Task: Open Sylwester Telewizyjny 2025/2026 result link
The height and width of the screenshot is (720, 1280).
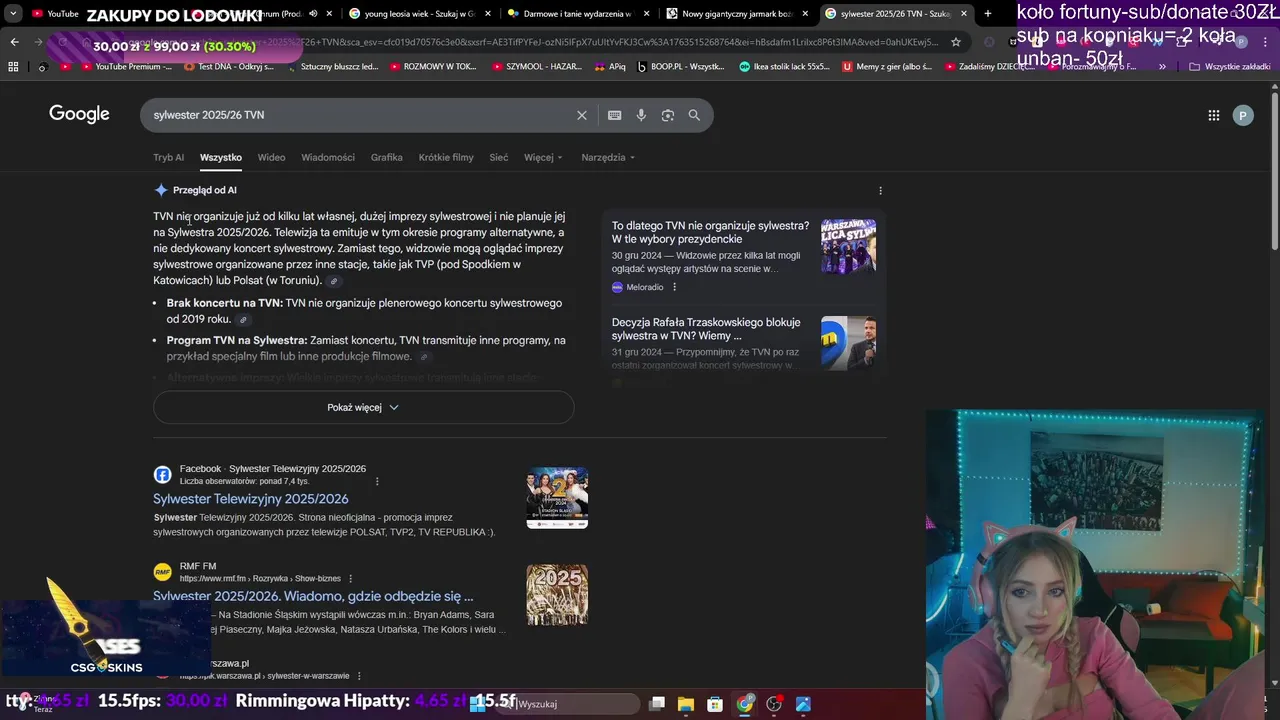Action: pyautogui.click(x=251, y=499)
